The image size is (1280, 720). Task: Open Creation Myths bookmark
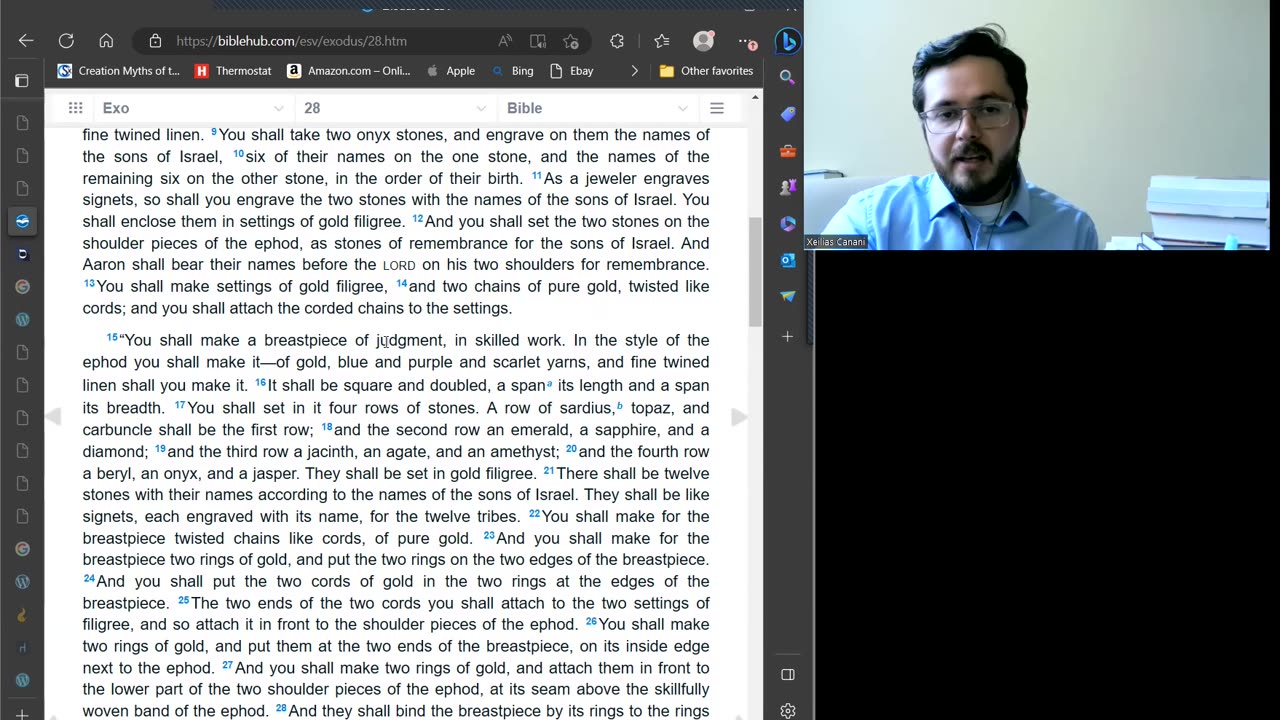tap(119, 71)
